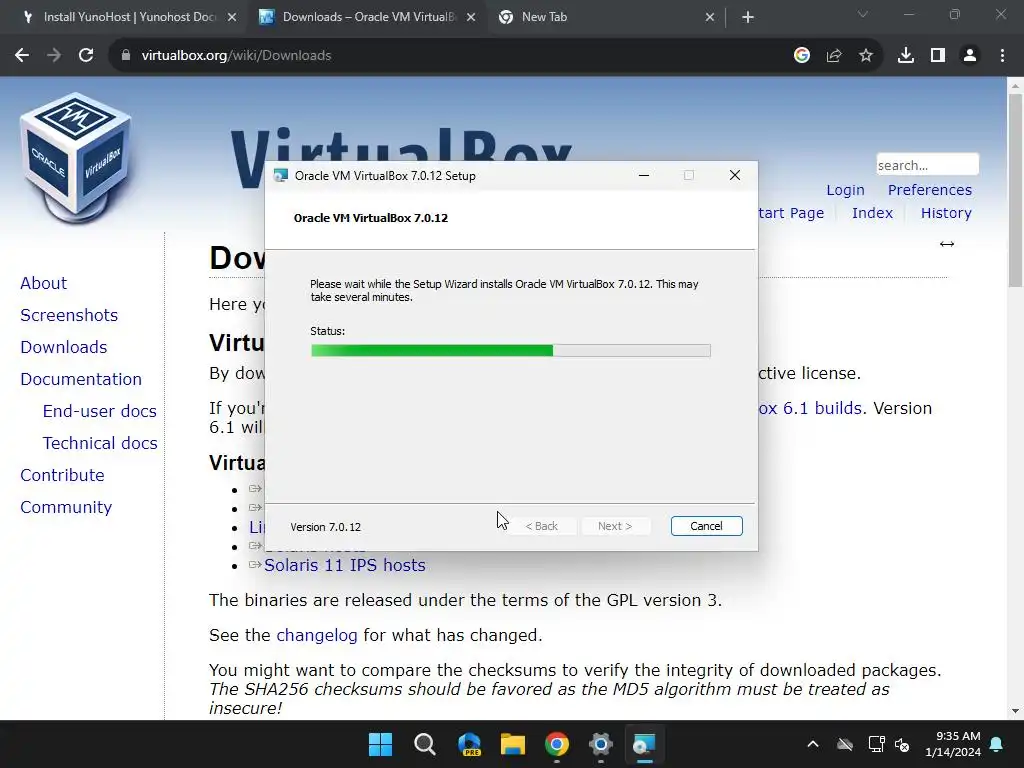
Task: Open the About sidebar link
Action: tap(44, 283)
